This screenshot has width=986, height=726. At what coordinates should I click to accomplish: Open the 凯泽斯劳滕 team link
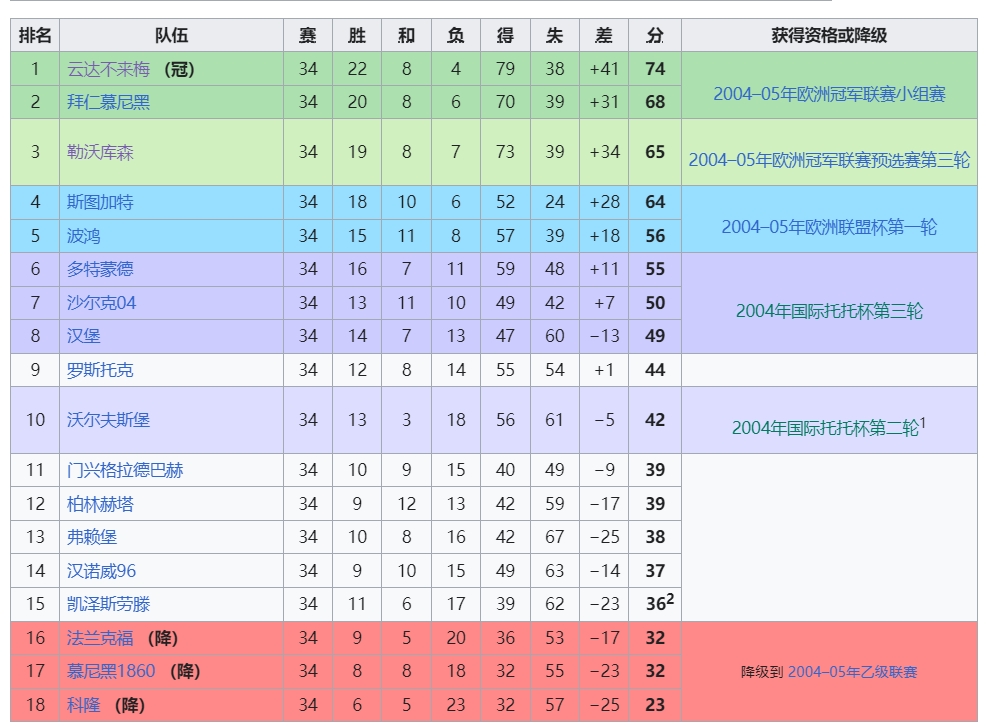tap(108, 604)
